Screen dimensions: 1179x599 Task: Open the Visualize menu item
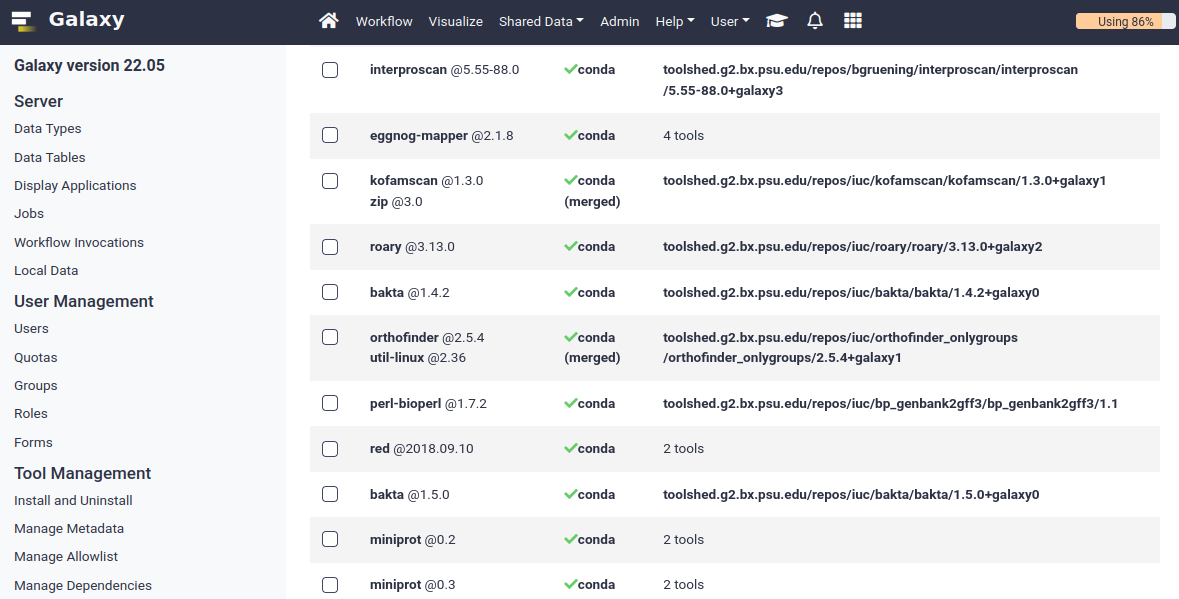456,22
